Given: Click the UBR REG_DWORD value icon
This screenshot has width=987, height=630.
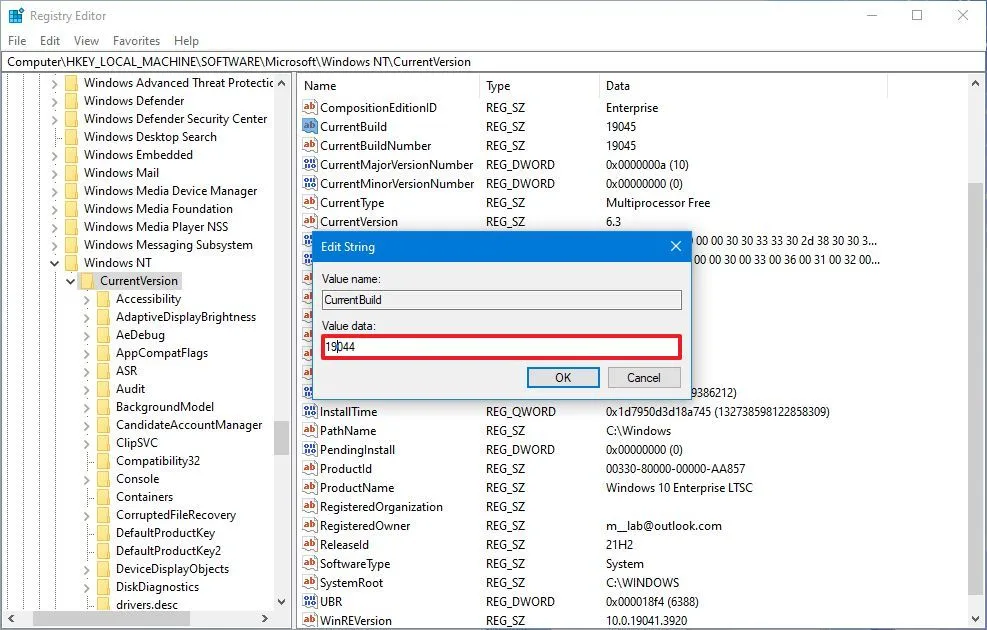Looking at the screenshot, I should (x=310, y=601).
